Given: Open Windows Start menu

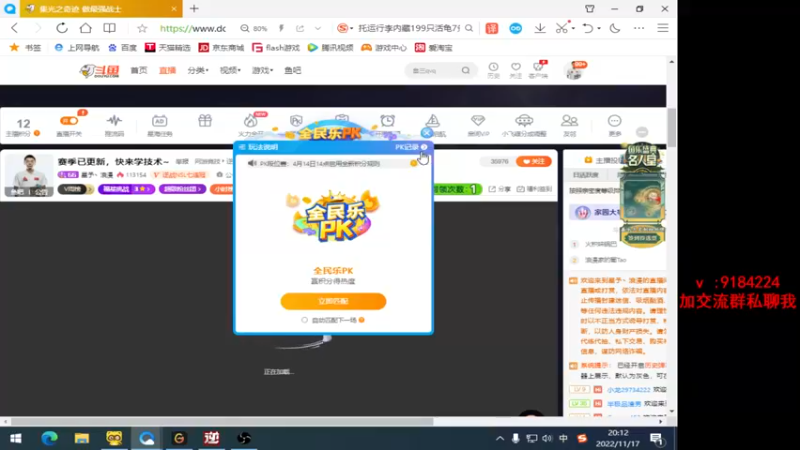Looking at the screenshot, I should click(16, 438).
